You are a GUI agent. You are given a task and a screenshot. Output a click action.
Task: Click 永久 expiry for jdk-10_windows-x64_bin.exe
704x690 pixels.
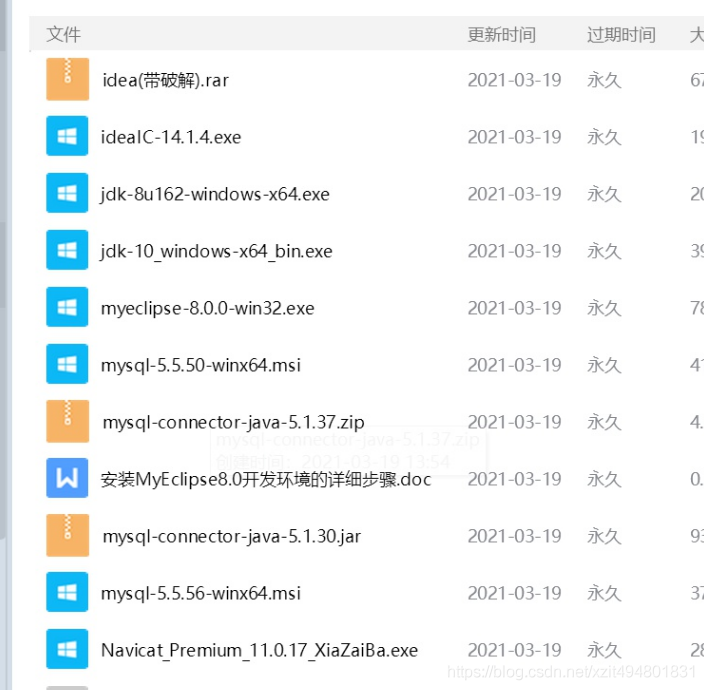click(x=604, y=251)
